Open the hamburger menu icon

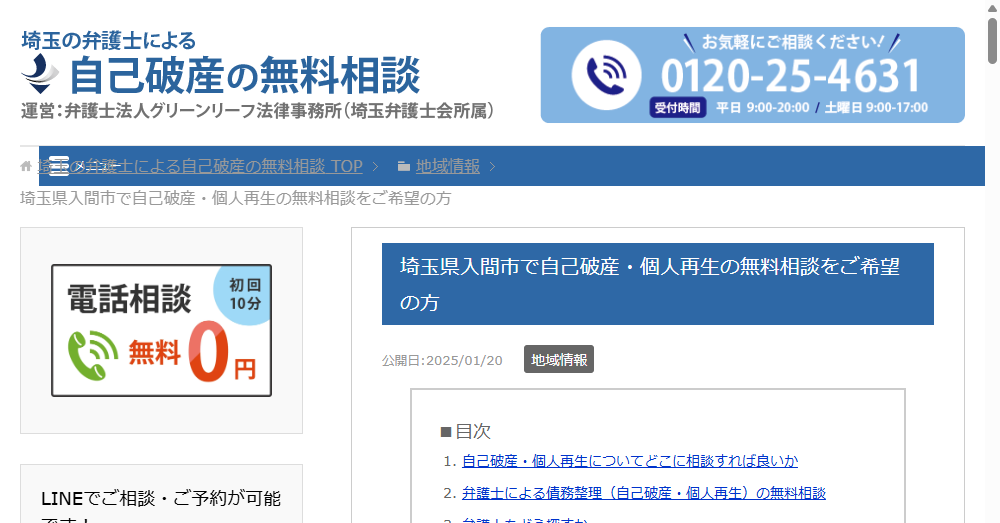[59, 166]
